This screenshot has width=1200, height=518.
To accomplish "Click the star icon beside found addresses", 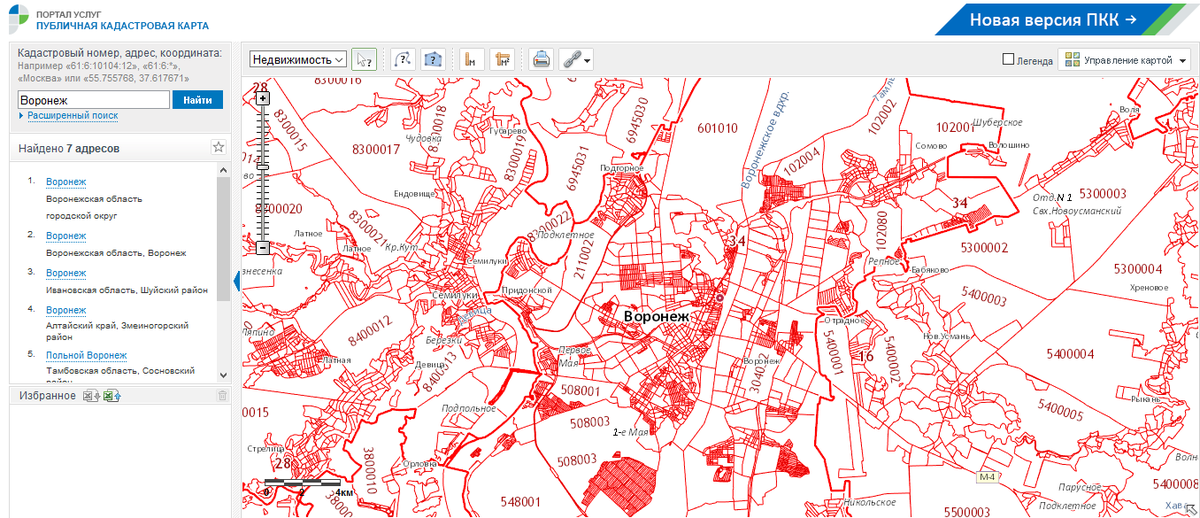I will coord(218,148).
